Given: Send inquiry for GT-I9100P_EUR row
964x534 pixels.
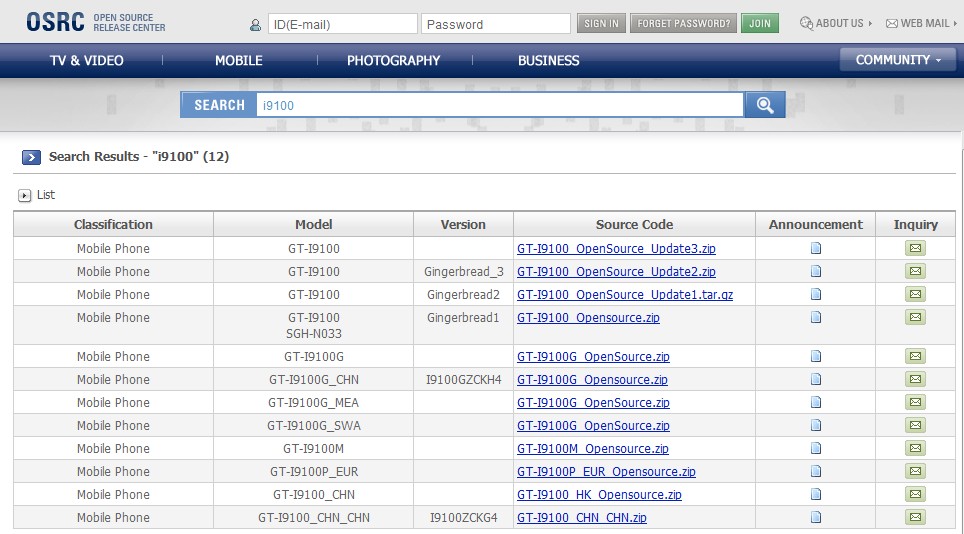Looking at the screenshot, I should [x=915, y=471].
